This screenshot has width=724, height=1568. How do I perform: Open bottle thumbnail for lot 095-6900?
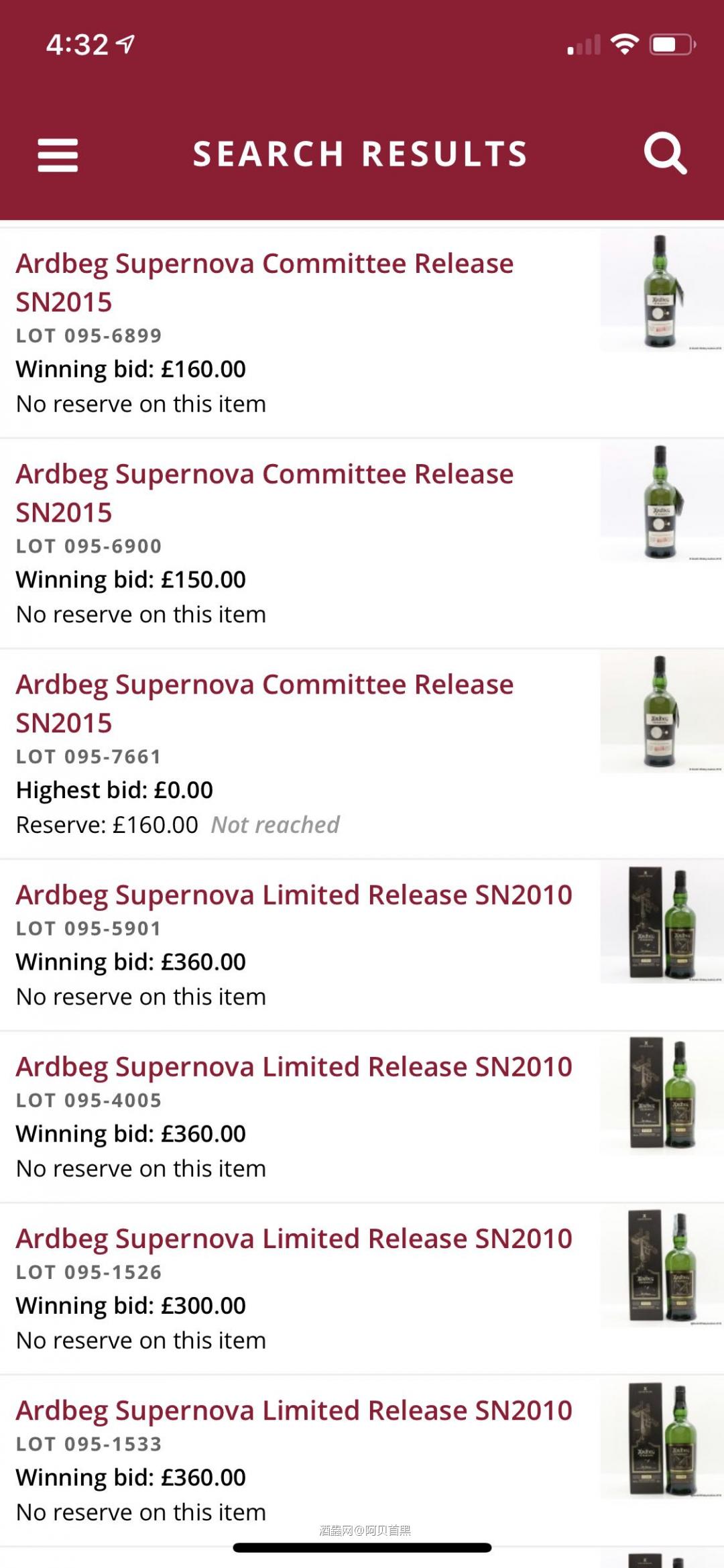coord(661,502)
